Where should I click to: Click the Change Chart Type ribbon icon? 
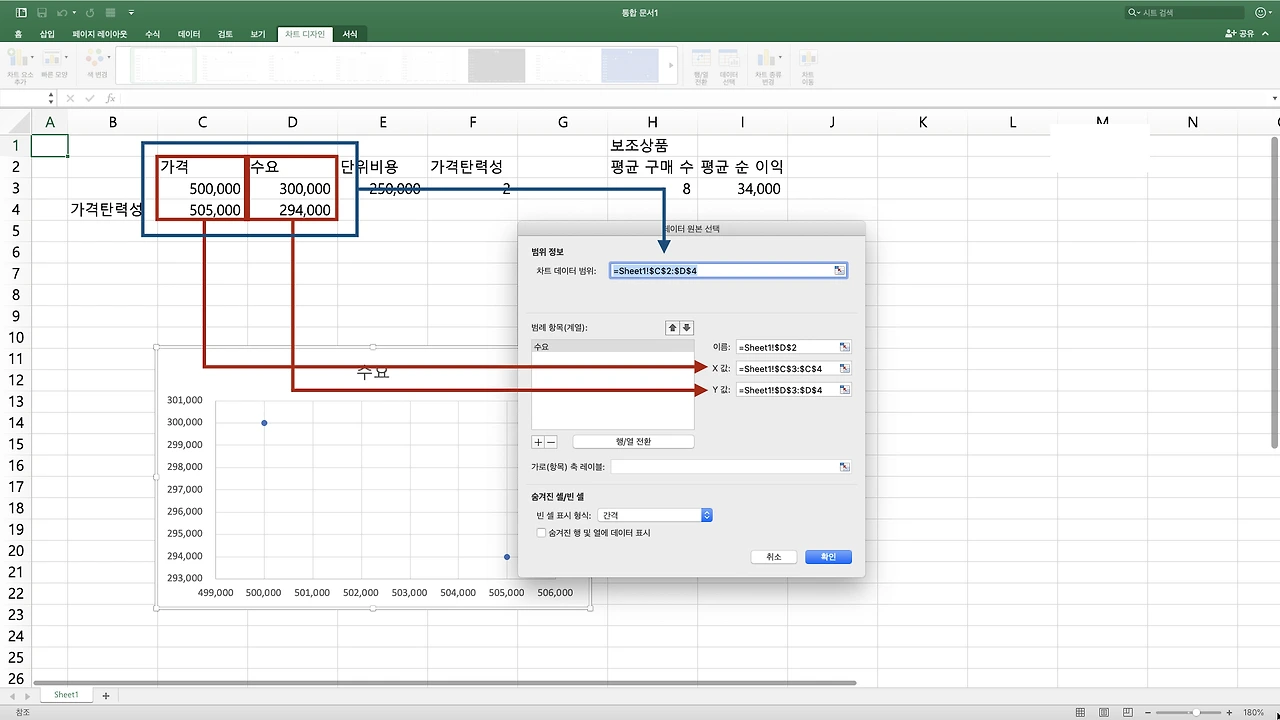pyautogui.click(x=768, y=65)
